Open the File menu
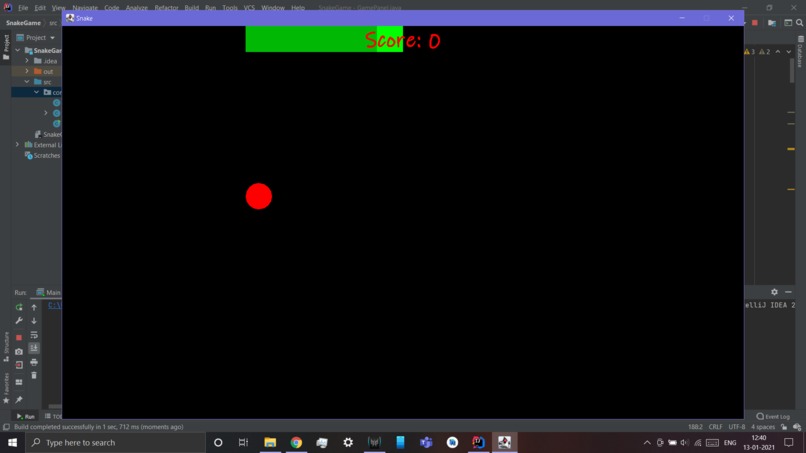Viewport: 806px width, 453px height. tap(23, 8)
